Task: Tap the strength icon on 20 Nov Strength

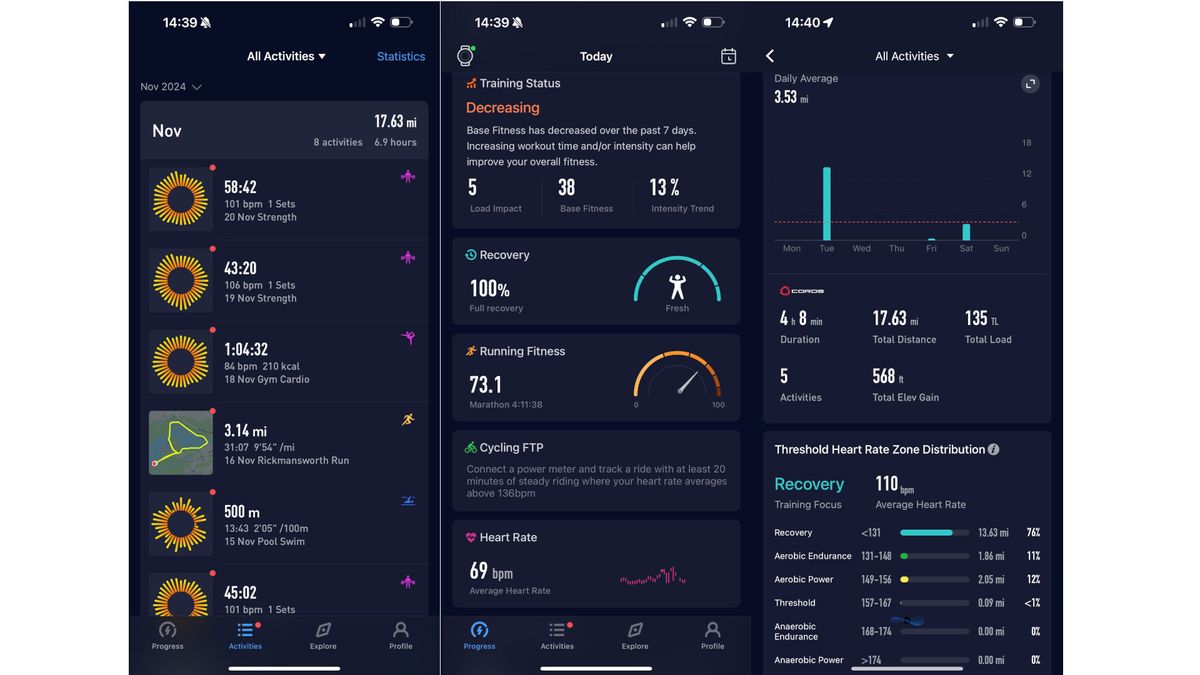Action: pos(408,177)
